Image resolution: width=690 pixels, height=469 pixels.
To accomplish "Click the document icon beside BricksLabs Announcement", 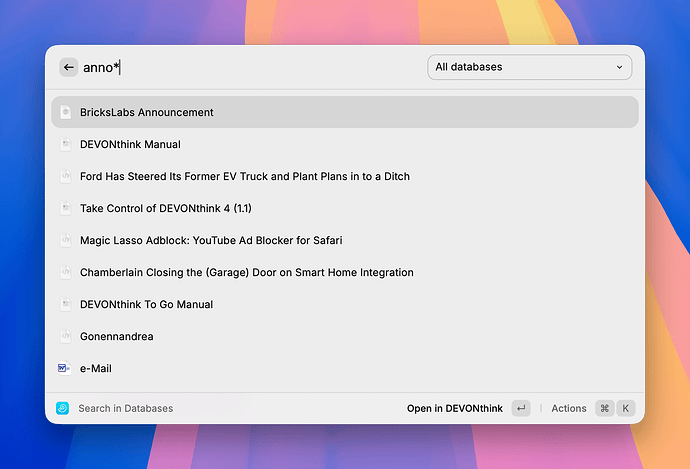I will [64, 112].
